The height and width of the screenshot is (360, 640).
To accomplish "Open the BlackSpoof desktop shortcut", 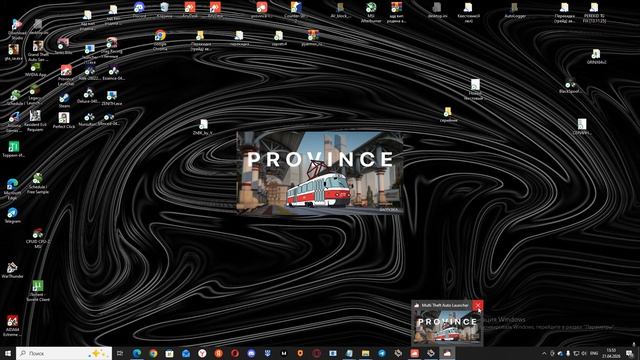I will [x=570, y=86].
